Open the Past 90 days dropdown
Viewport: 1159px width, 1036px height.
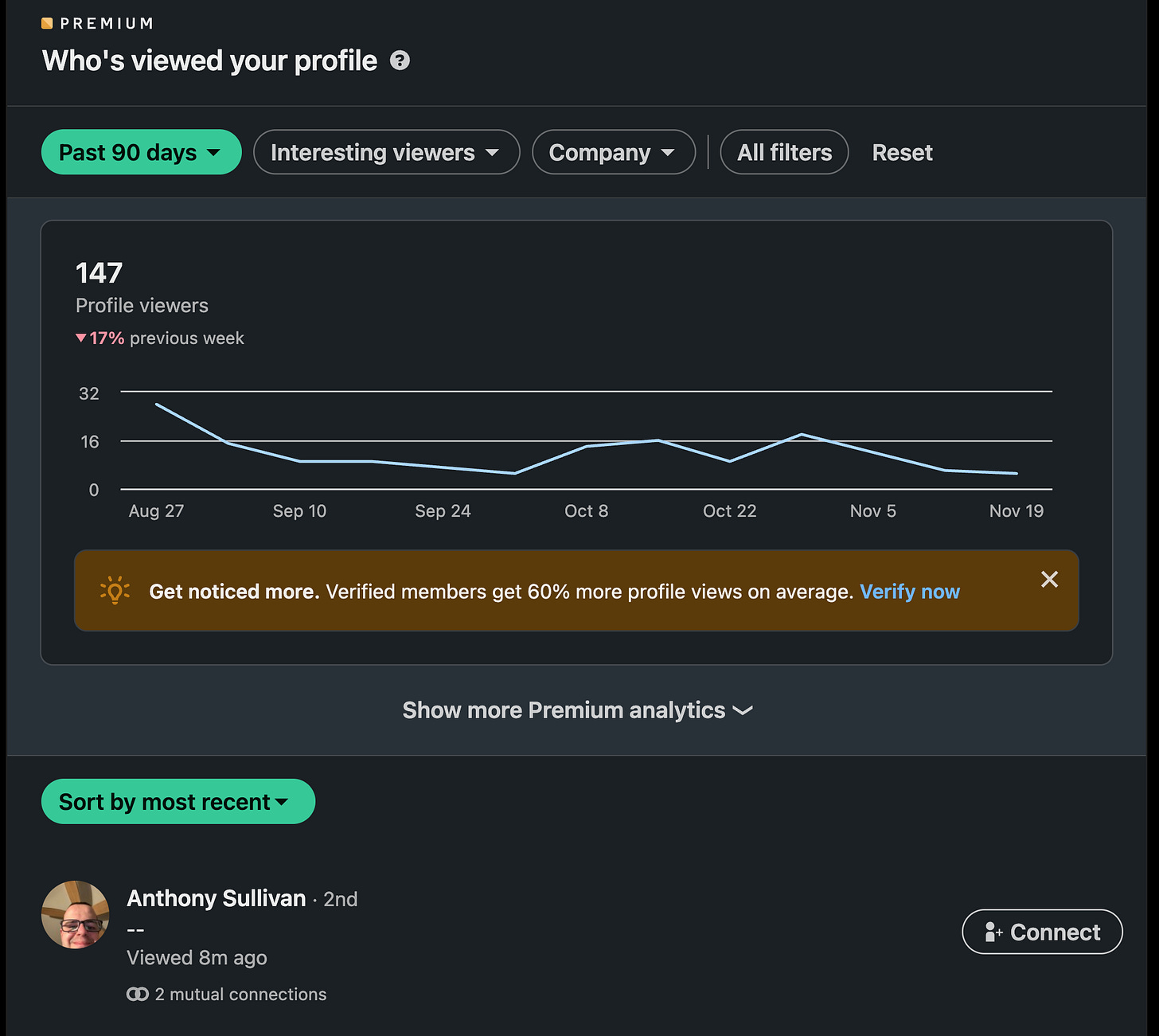pyautogui.click(x=141, y=152)
